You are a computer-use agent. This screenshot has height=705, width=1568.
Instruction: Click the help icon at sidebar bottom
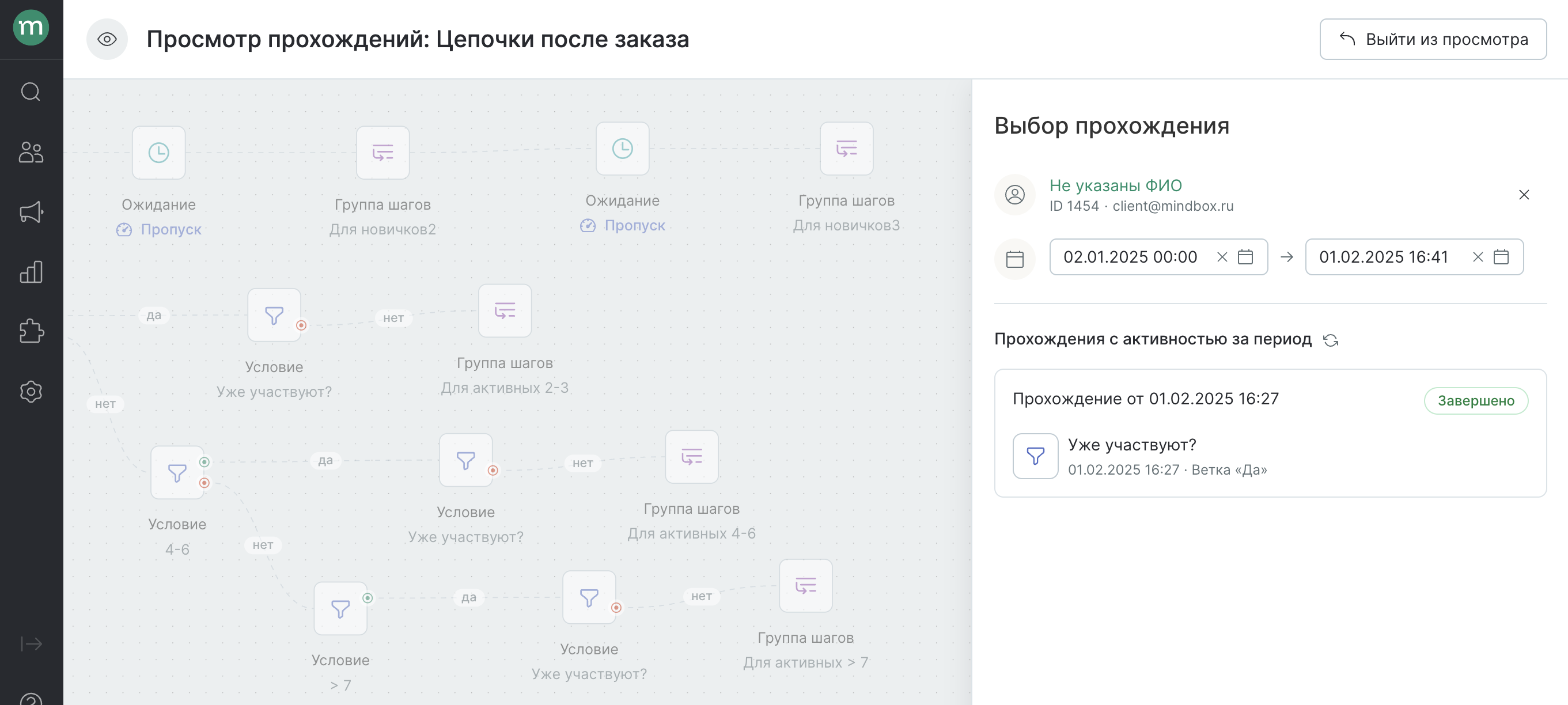pyautogui.click(x=31, y=698)
